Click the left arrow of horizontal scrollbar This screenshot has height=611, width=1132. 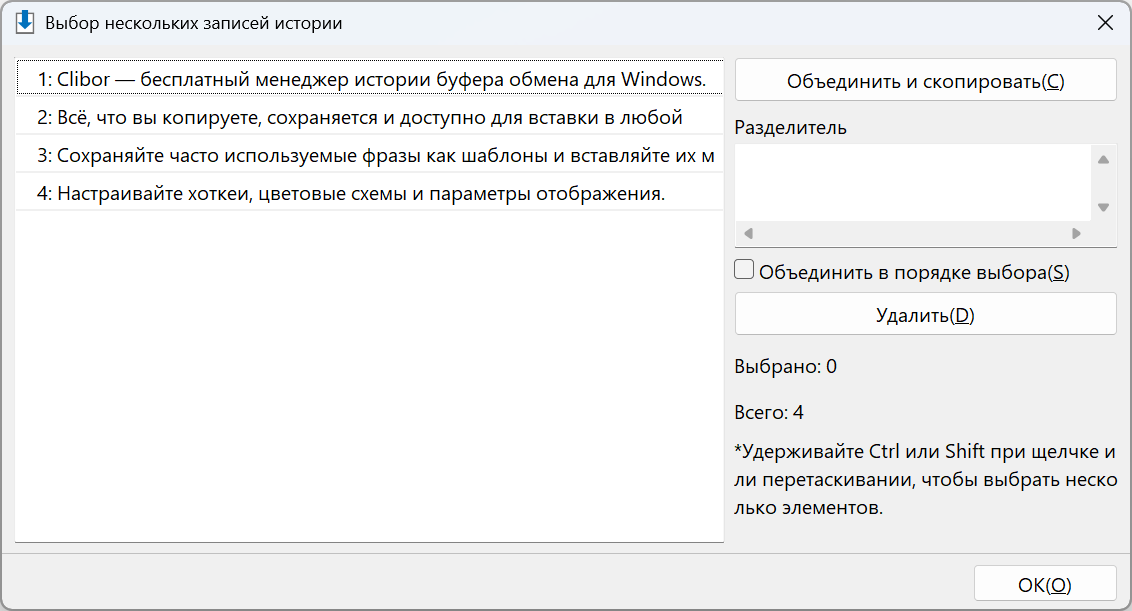click(749, 233)
